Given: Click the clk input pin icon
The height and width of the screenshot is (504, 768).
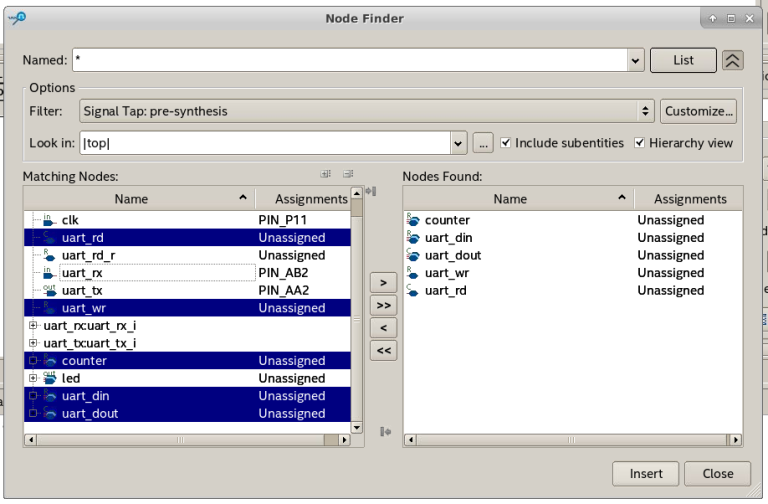Looking at the screenshot, I should pos(49,219).
